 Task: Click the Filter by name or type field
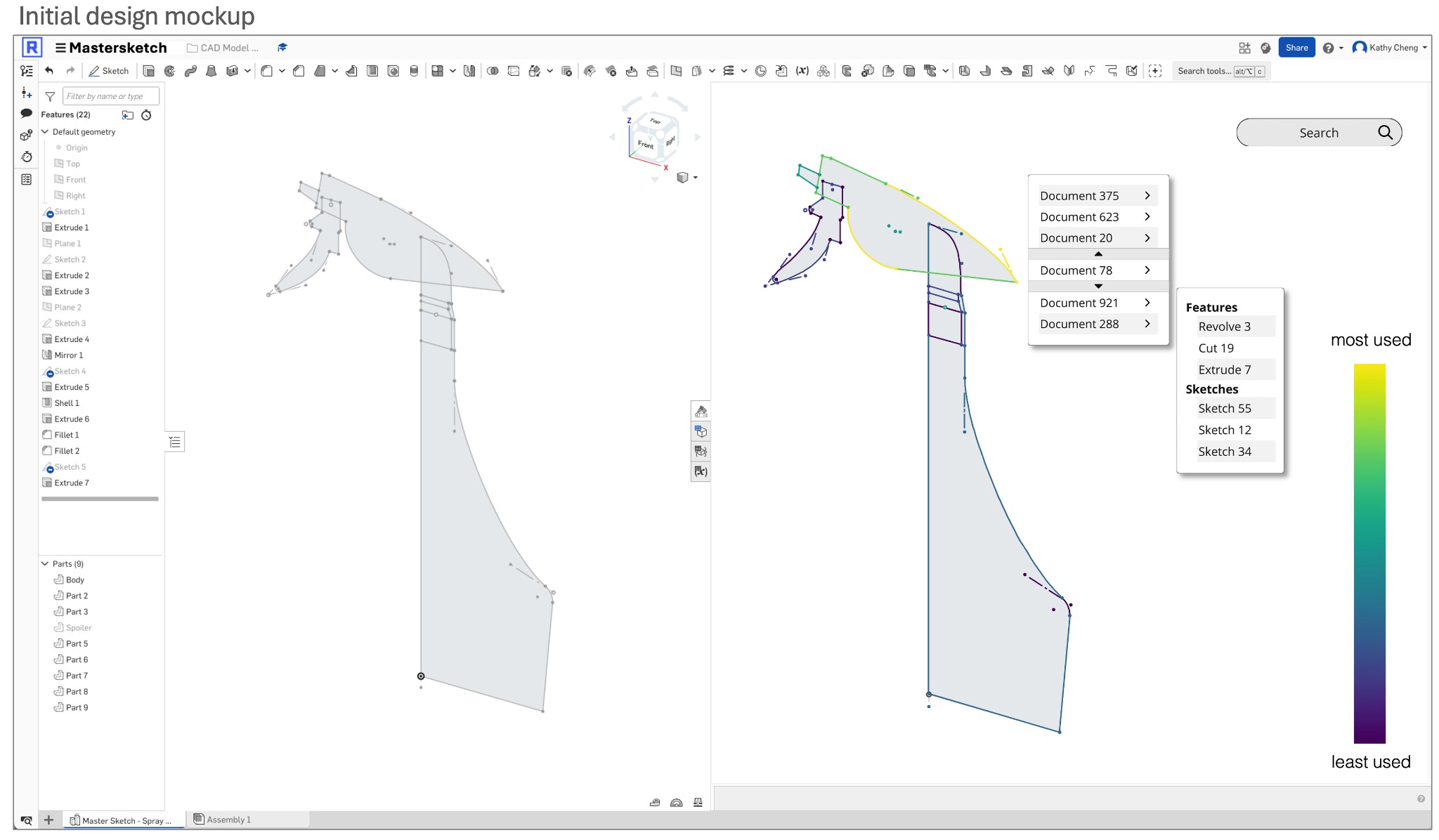110,96
